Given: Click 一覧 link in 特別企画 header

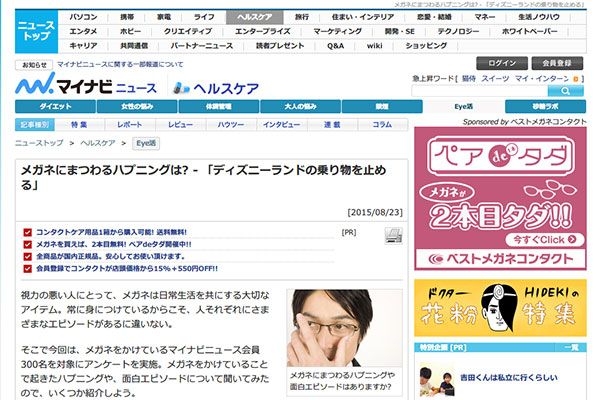Looking at the screenshot, I should (x=571, y=347).
